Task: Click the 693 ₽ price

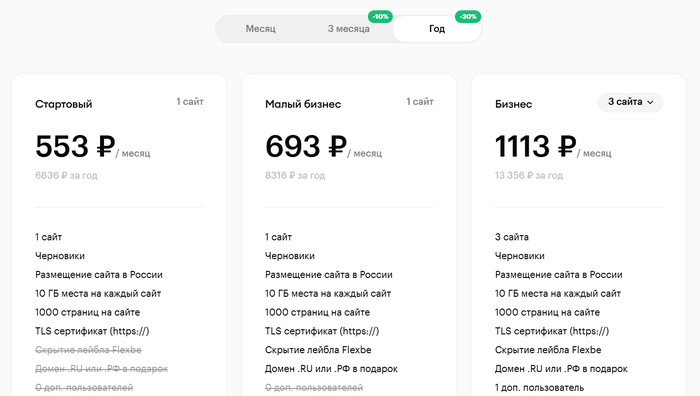Action: pos(306,146)
